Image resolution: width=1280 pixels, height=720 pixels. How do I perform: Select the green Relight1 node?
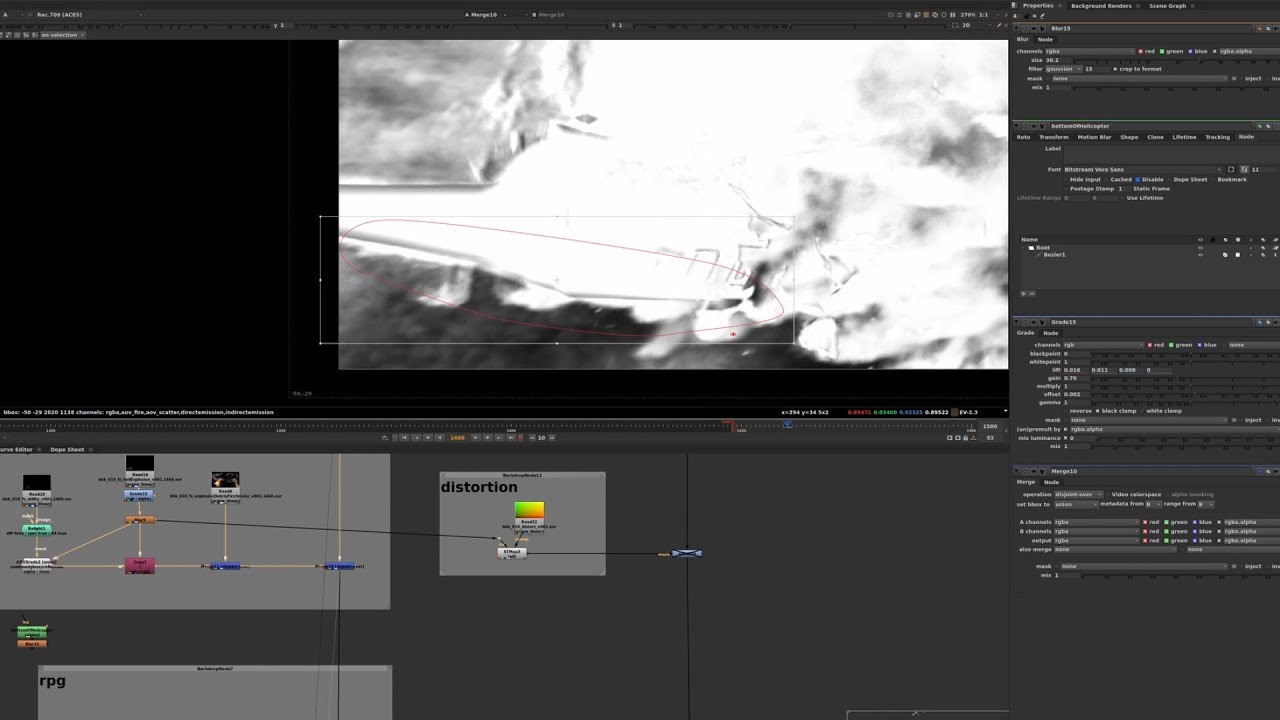pyautogui.click(x=38, y=529)
